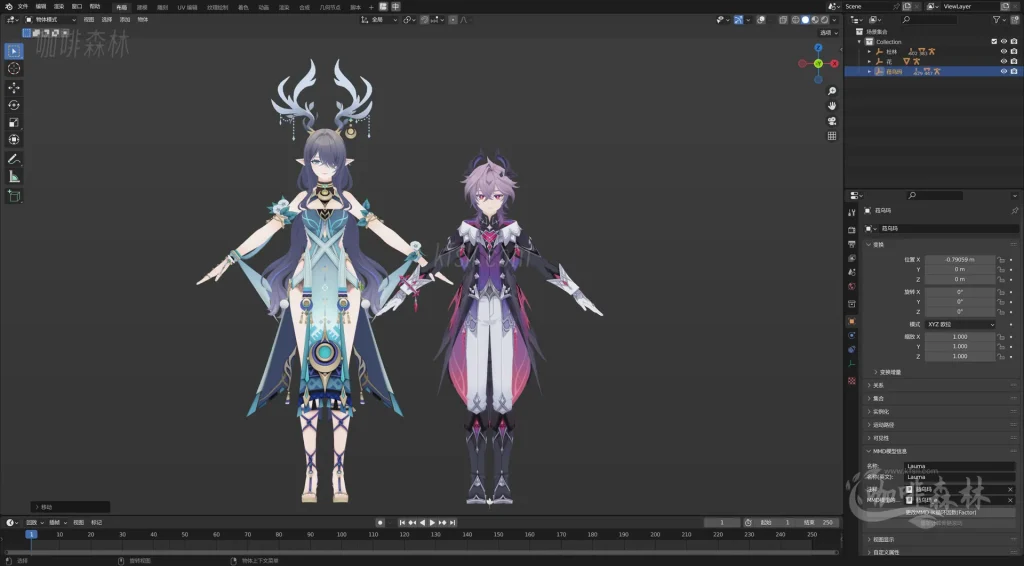Open the 文件 File menu
This screenshot has height=566, width=1024.
(x=23, y=7)
